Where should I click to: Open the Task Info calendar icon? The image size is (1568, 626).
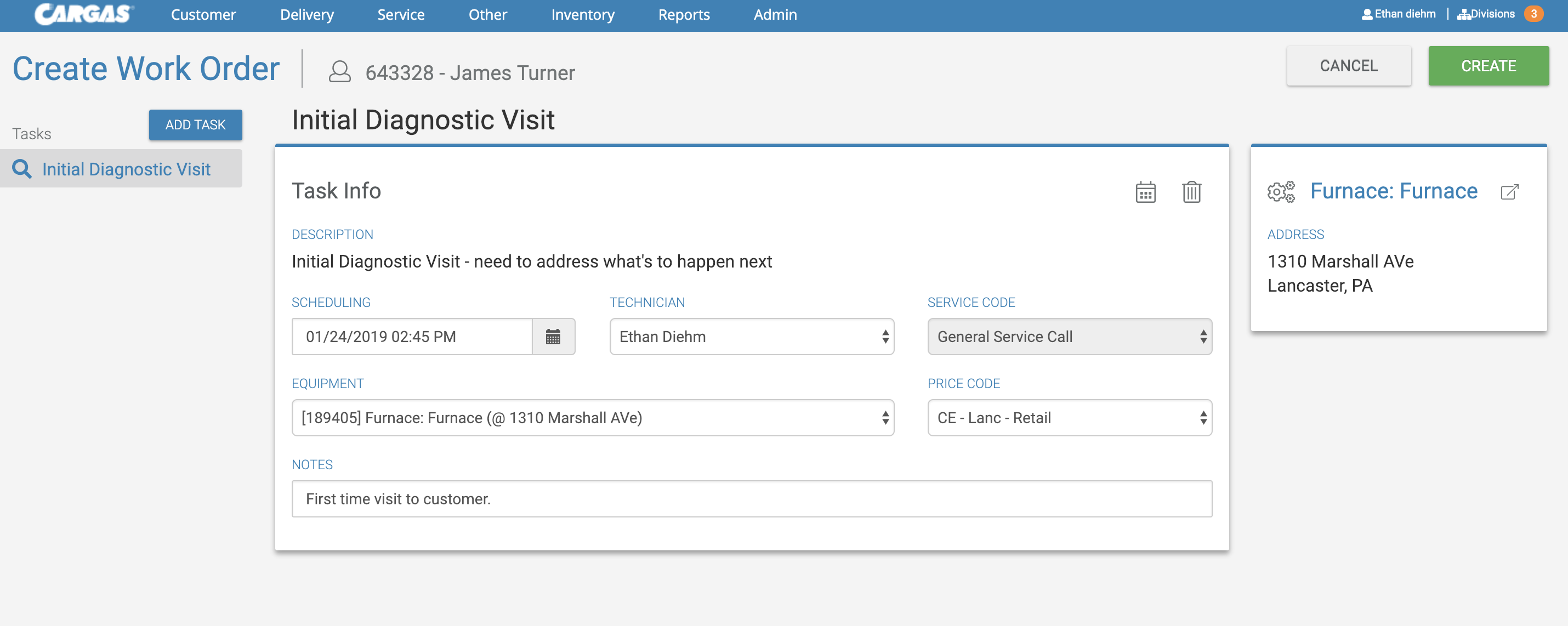(x=1145, y=192)
